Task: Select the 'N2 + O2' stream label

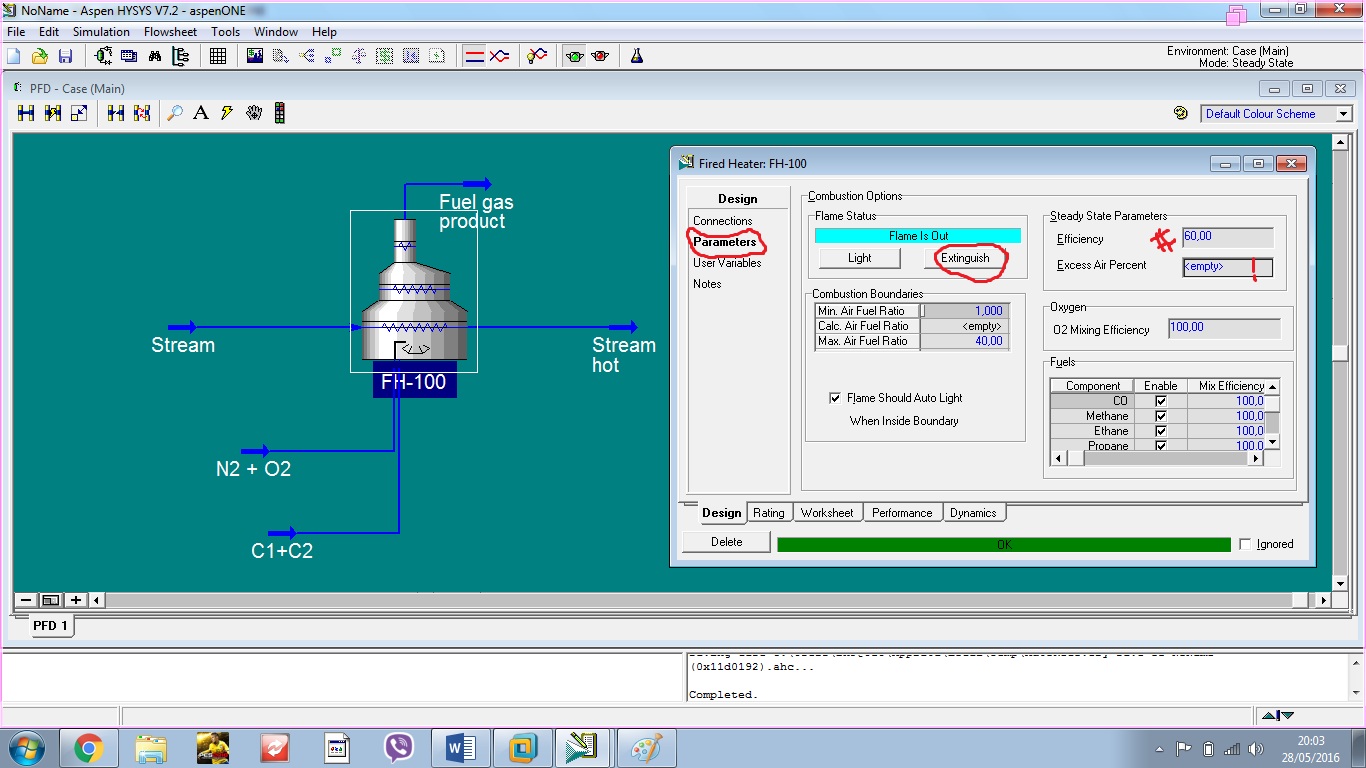Action: tap(253, 469)
